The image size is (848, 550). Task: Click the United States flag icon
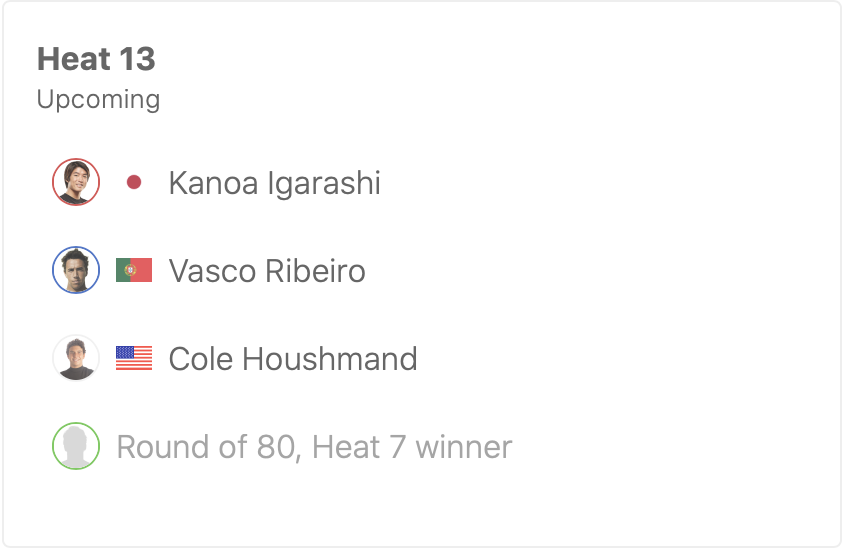[134, 358]
